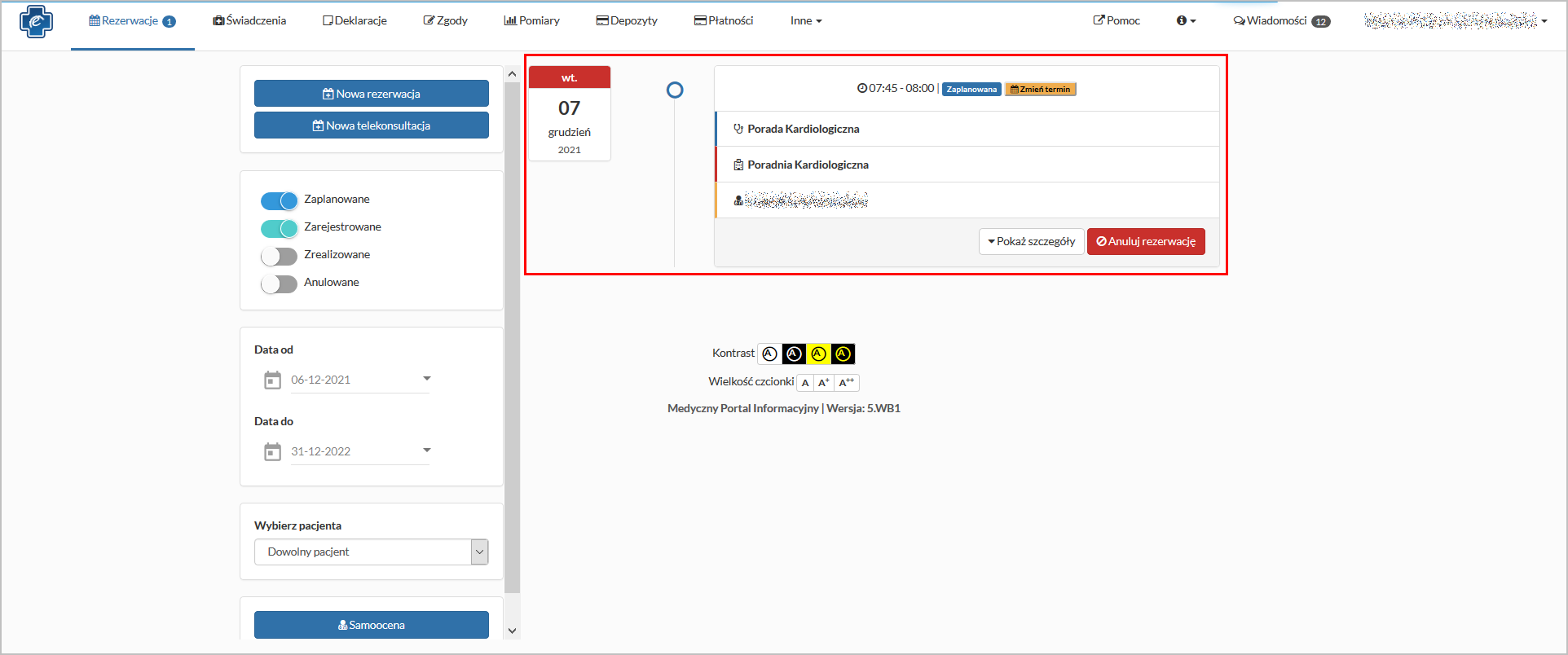The height and width of the screenshot is (655, 1568).
Task: Choose the default white contrast icon
Action: pyautogui.click(x=769, y=354)
